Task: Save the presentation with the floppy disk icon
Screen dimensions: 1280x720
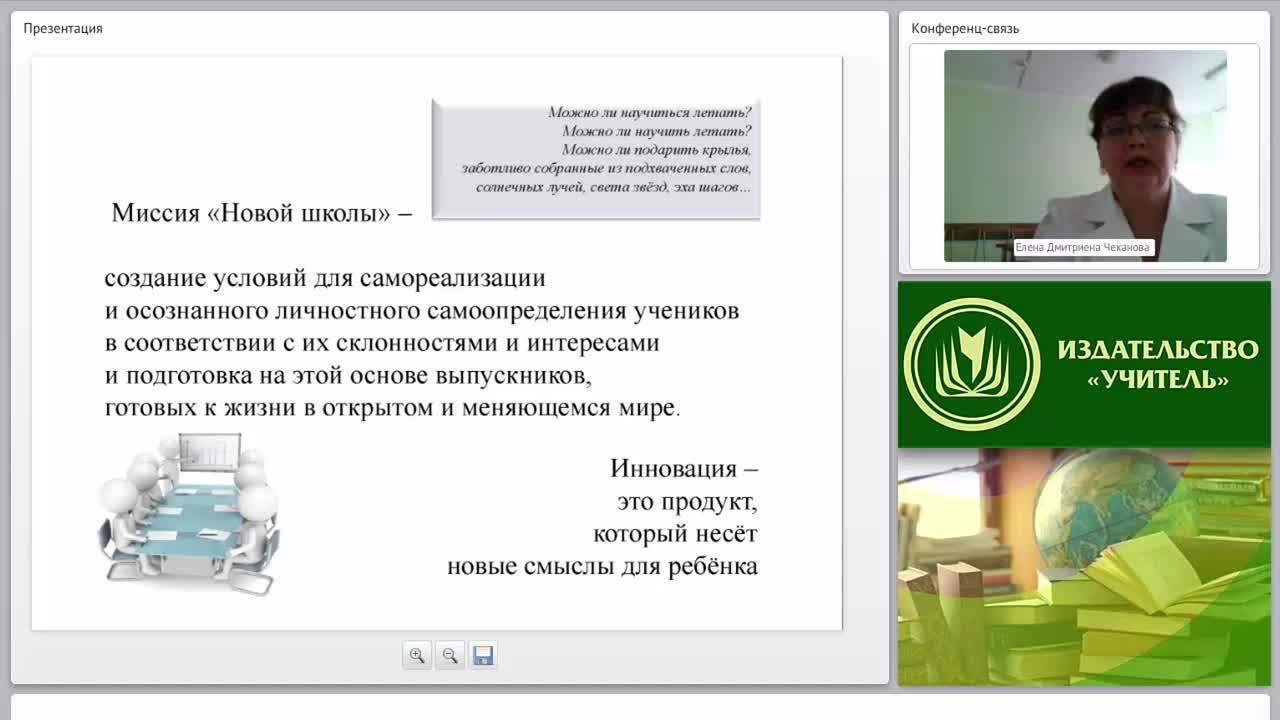Action: [483, 655]
